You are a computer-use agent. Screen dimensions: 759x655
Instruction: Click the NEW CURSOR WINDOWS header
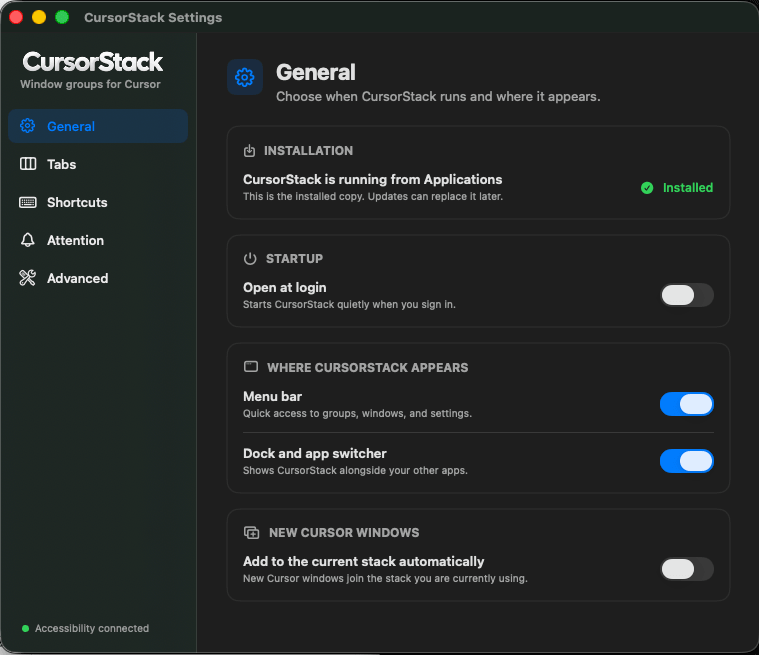344,533
